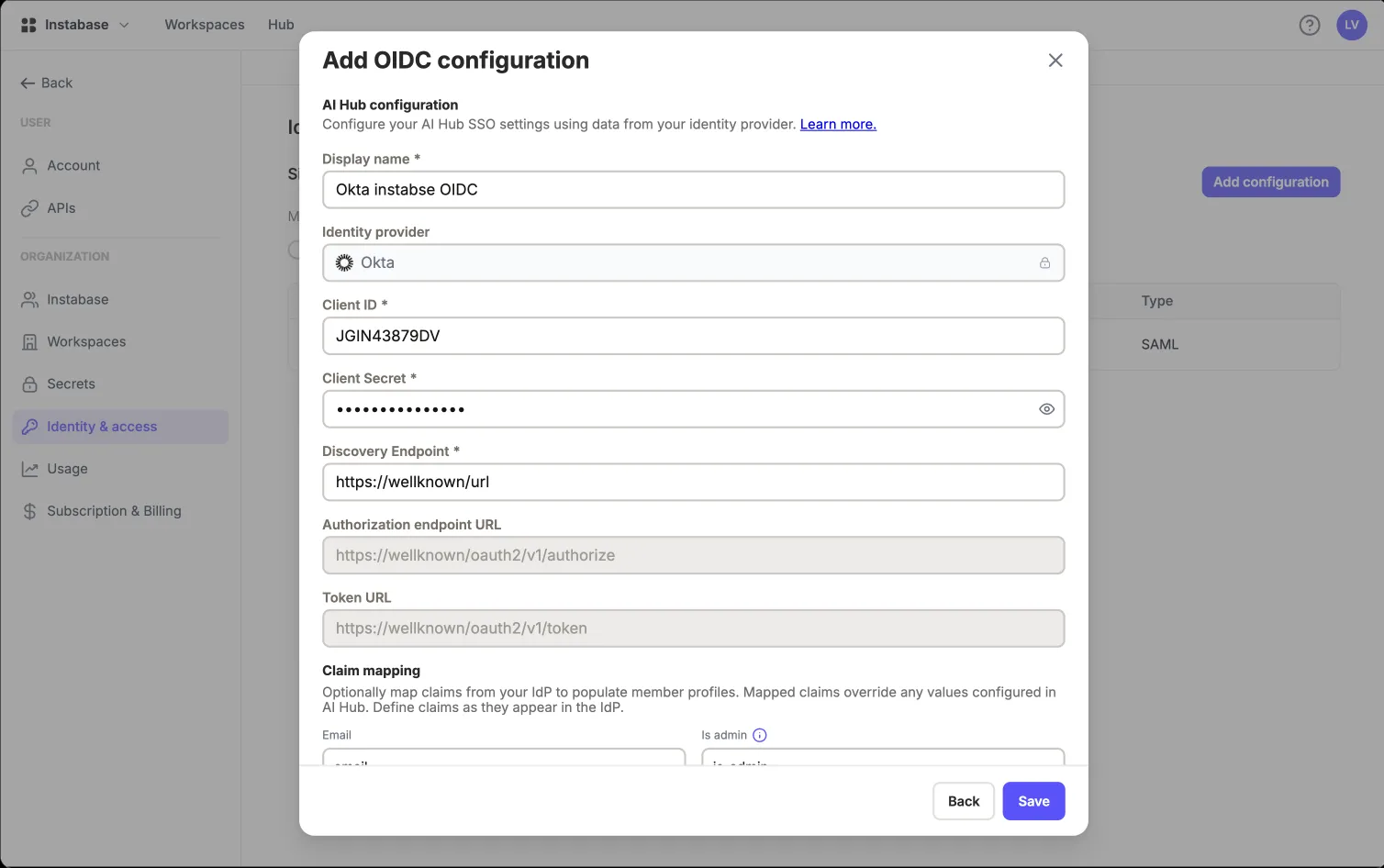Click the Save button
Image resolution: width=1384 pixels, height=868 pixels.
coord(1033,801)
